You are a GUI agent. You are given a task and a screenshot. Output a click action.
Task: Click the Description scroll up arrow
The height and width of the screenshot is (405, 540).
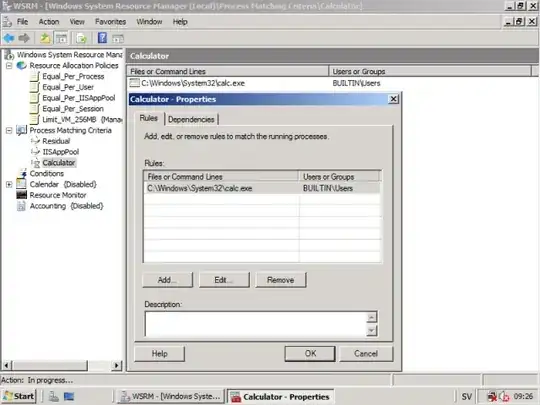[x=372, y=317]
